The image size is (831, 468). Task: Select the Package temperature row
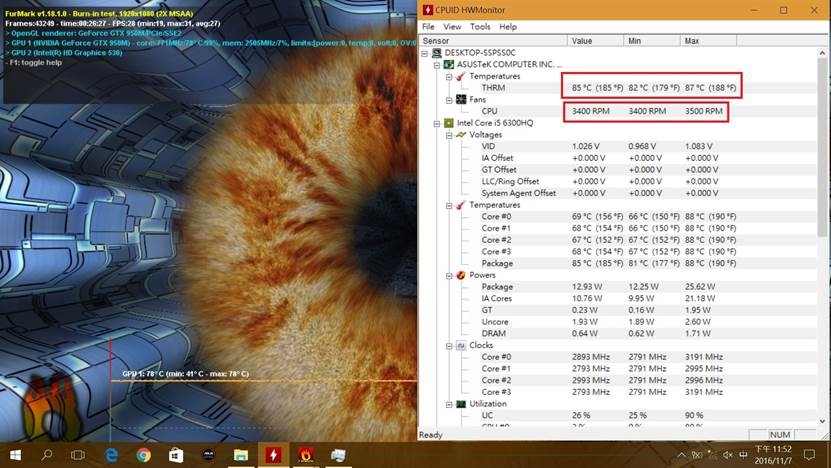(x=618, y=263)
